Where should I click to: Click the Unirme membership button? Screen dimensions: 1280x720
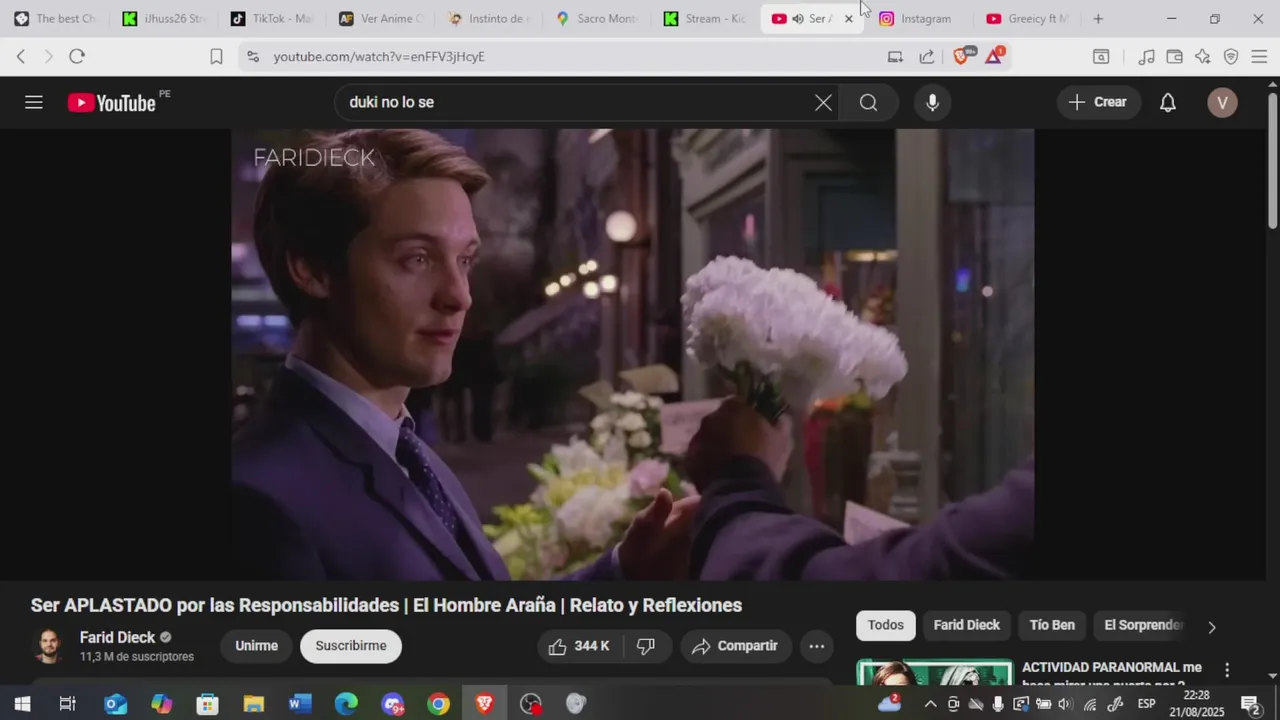pyautogui.click(x=256, y=646)
